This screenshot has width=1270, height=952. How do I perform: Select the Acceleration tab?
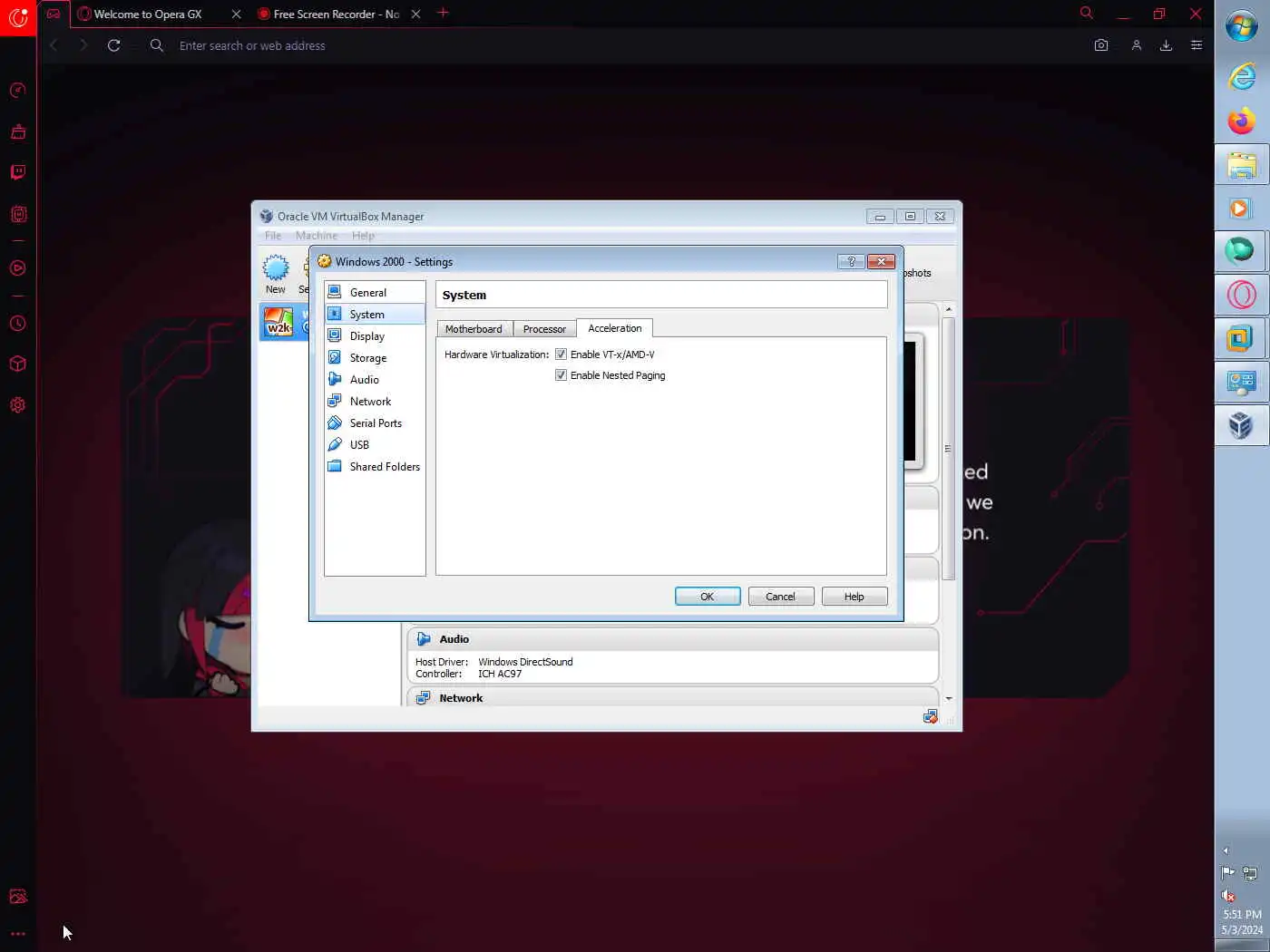pos(614,328)
